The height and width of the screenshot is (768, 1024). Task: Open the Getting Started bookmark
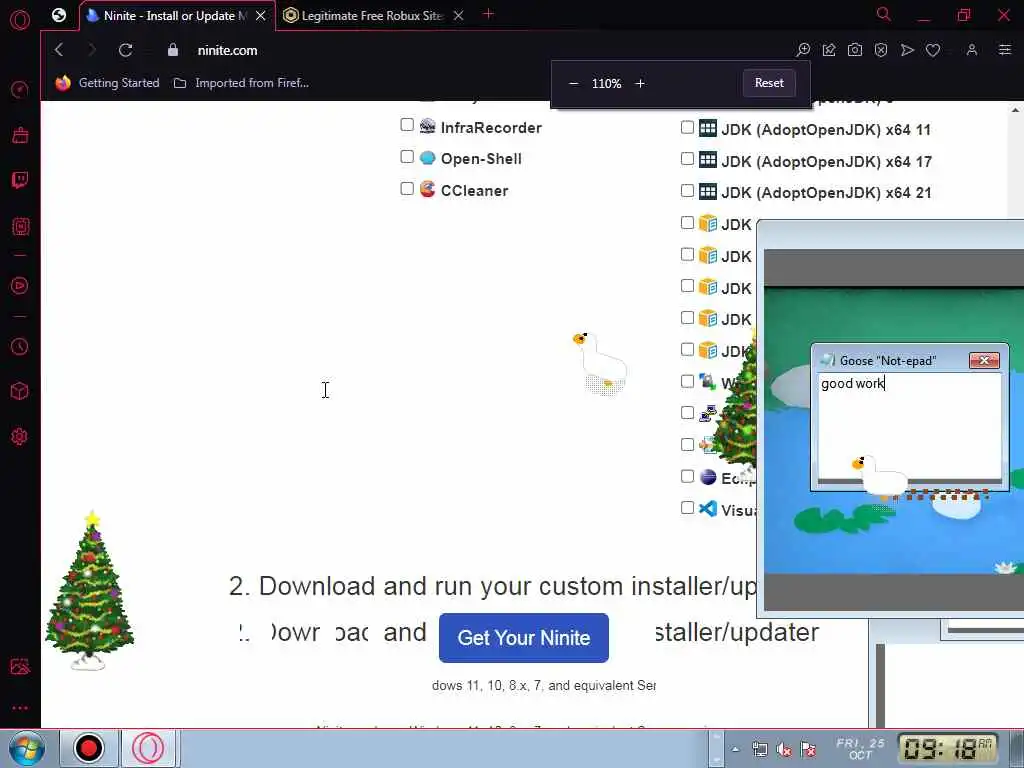pyautogui.click(x=108, y=83)
